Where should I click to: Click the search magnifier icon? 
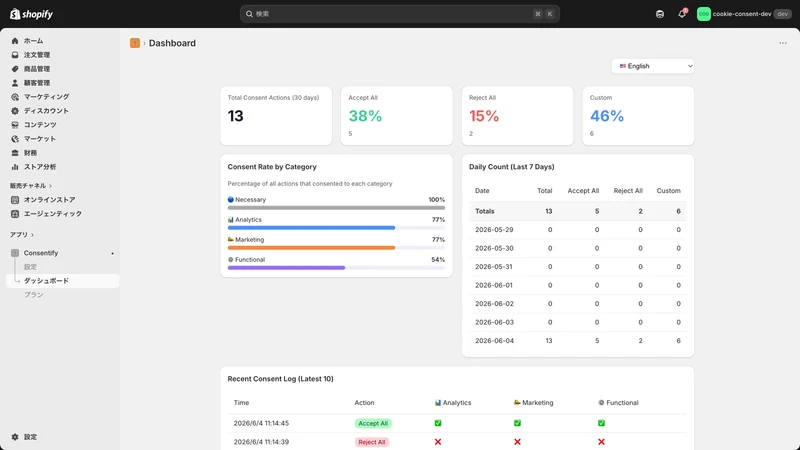(x=249, y=14)
